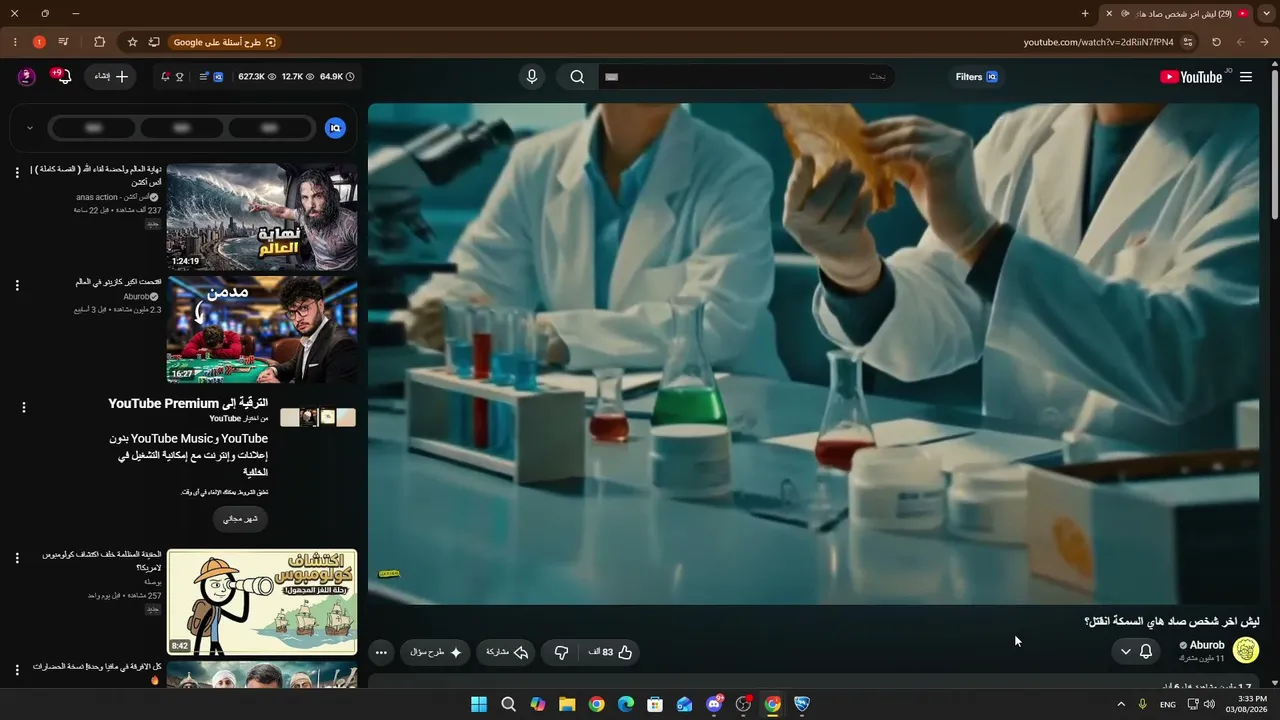The height and width of the screenshot is (720, 1280).
Task: Open the tab search dropdown chevron
Action: (1267, 14)
